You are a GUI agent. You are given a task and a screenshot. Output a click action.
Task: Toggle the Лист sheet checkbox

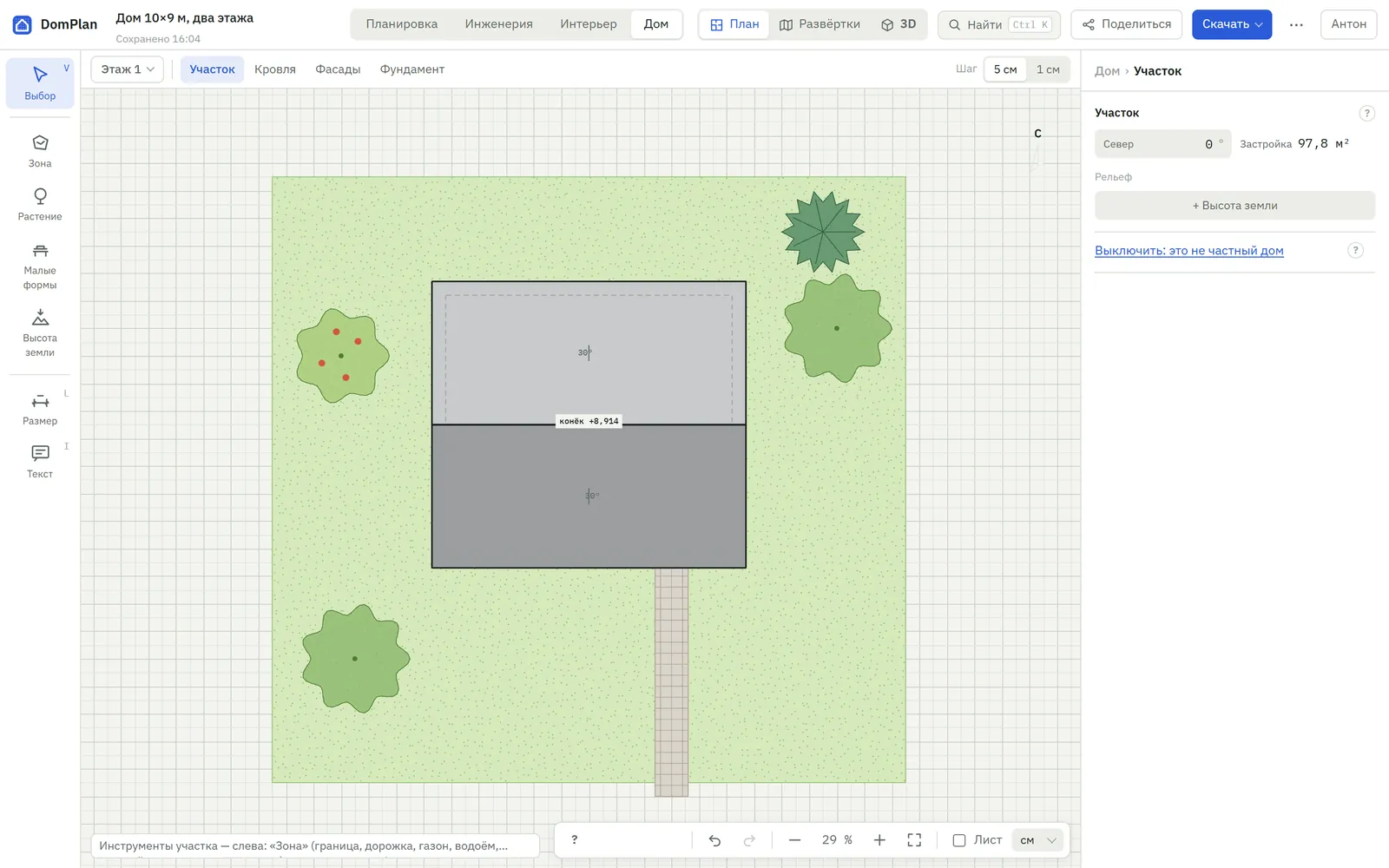[x=959, y=840]
